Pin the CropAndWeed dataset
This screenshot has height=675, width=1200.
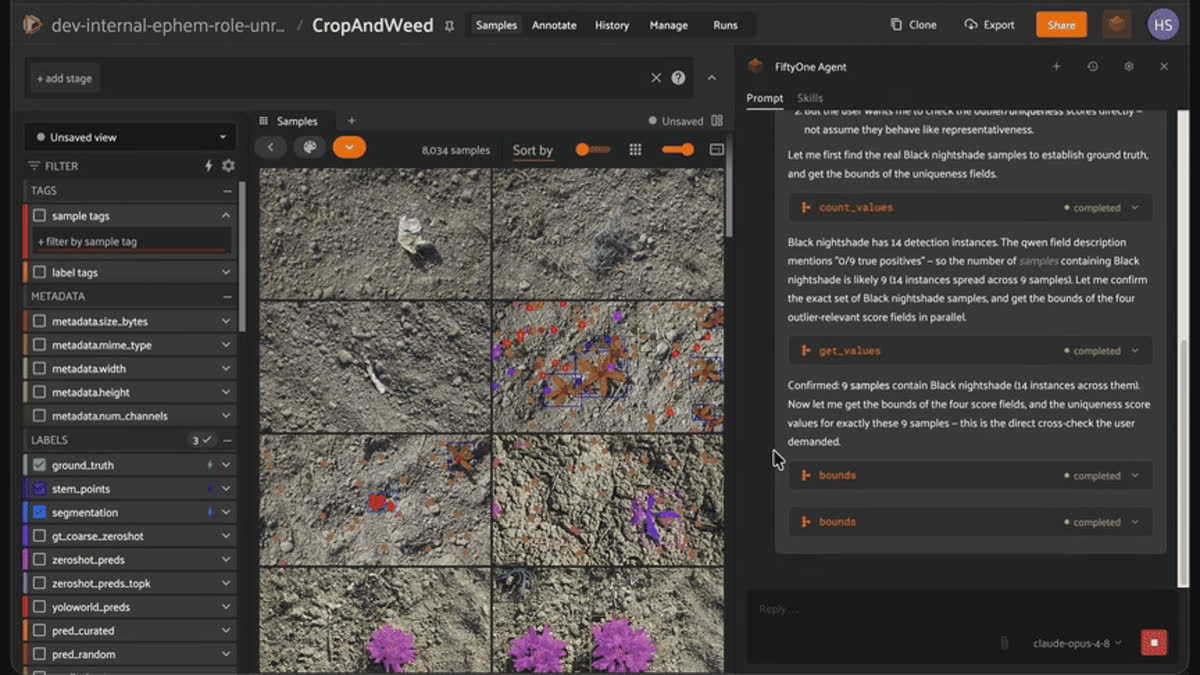(449, 26)
